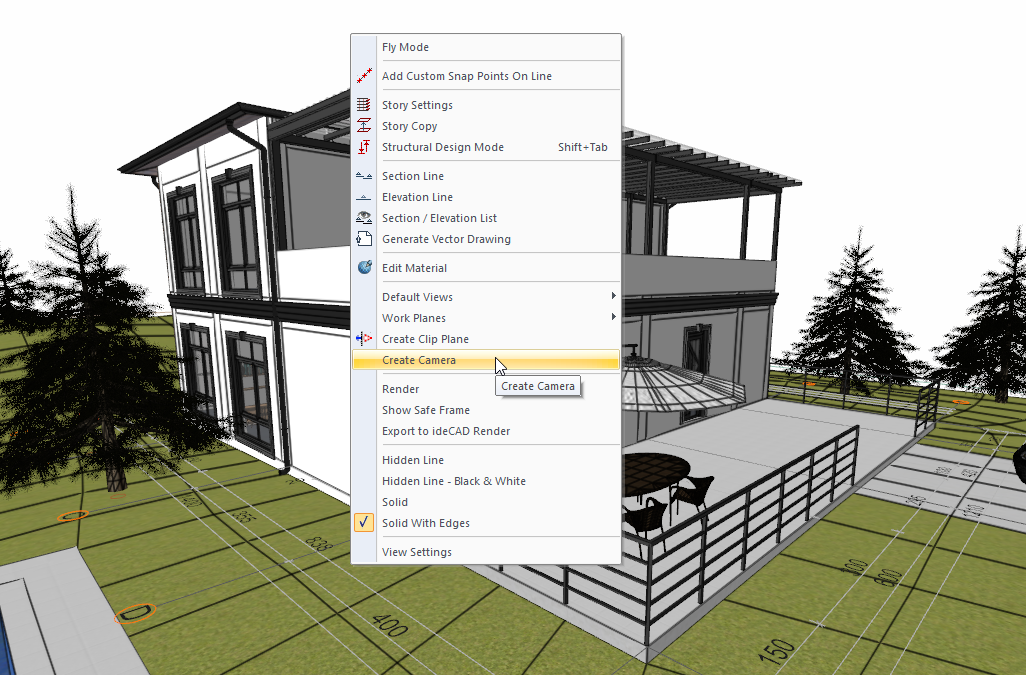Expand the Work Planes submenu arrow
Image resolution: width=1026 pixels, height=675 pixels.
click(613, 318)
